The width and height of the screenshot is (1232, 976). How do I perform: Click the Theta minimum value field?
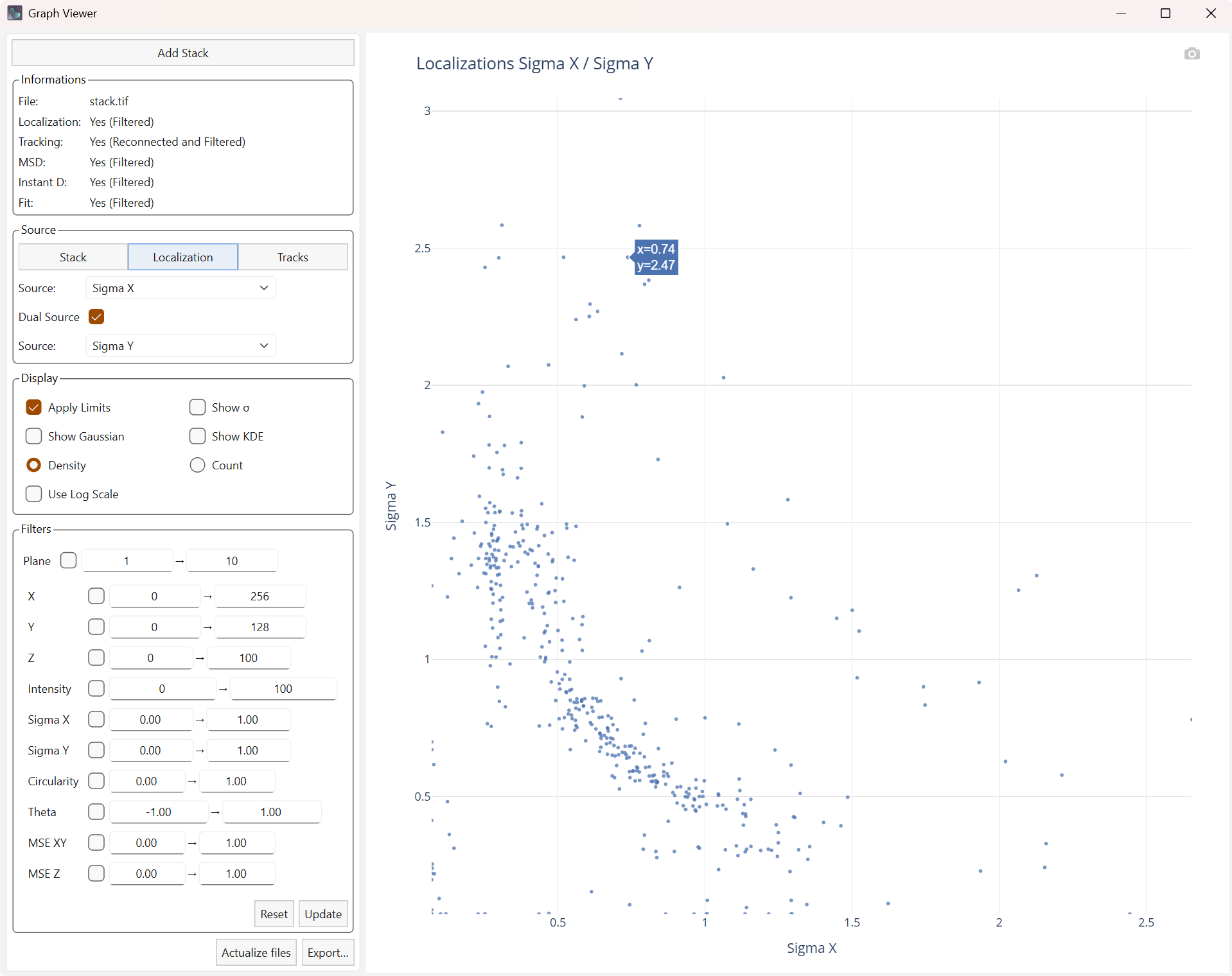159,812
